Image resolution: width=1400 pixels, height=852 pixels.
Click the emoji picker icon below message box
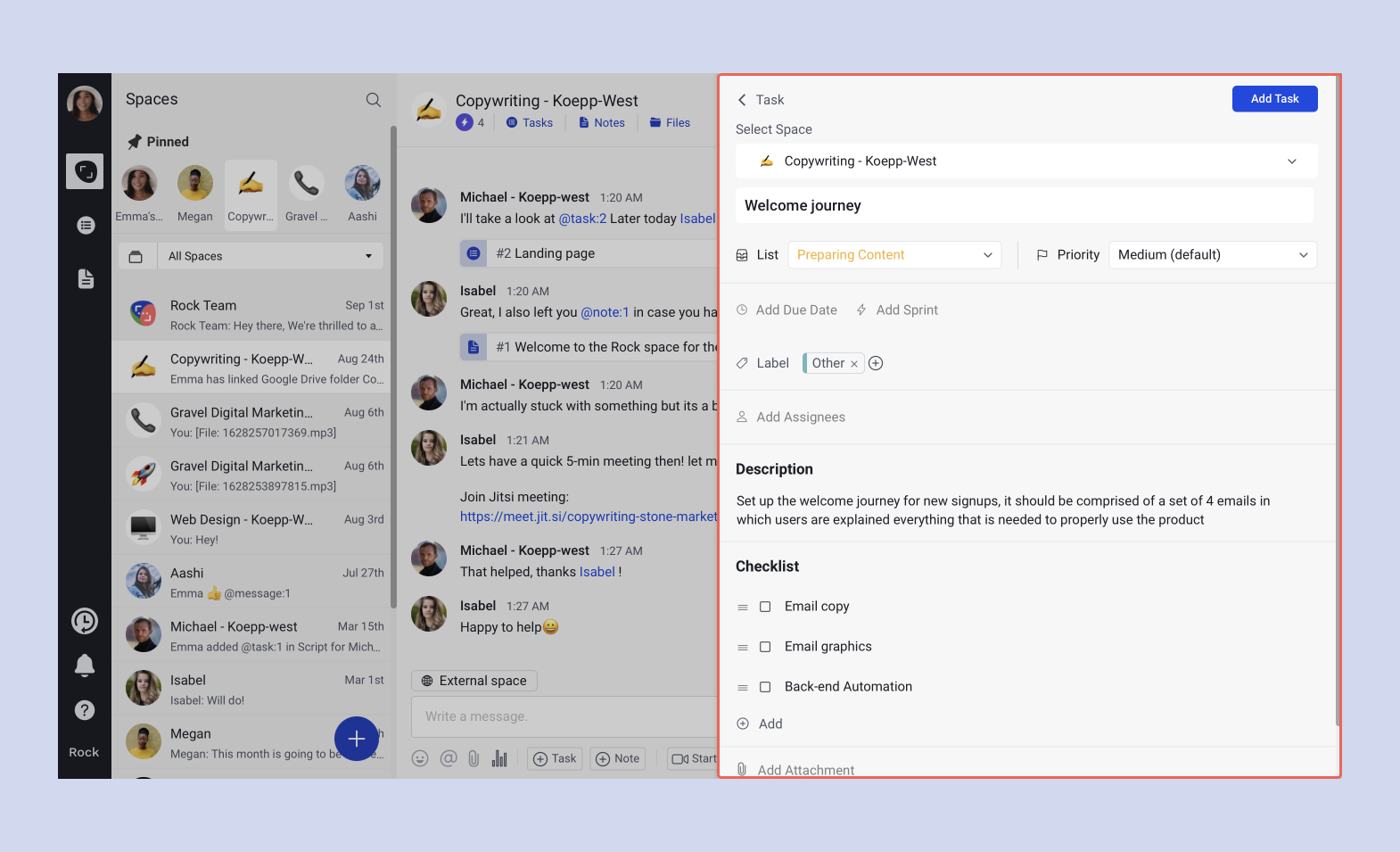tap(420, 758)
